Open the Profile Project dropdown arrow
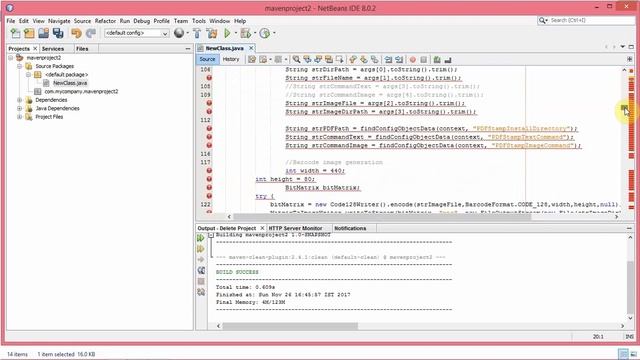Viewport: 640px width, 360px height. [x=274, y=33]
